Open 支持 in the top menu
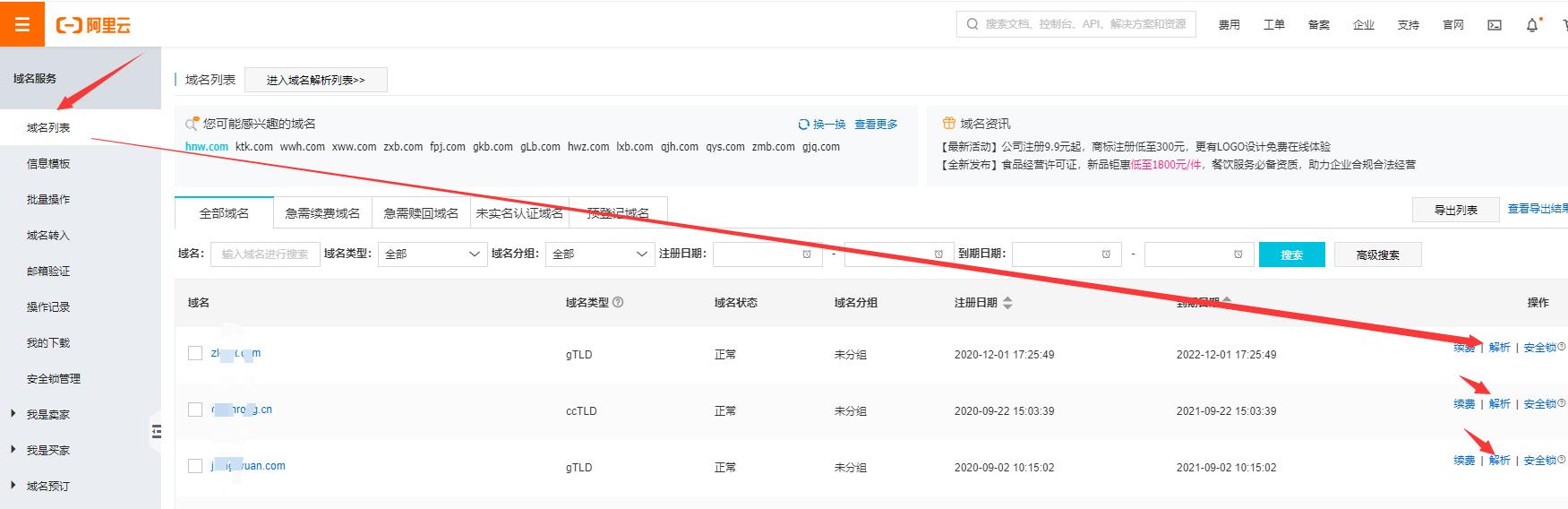Screen dimensions: 1568x509 [1408, 25]
